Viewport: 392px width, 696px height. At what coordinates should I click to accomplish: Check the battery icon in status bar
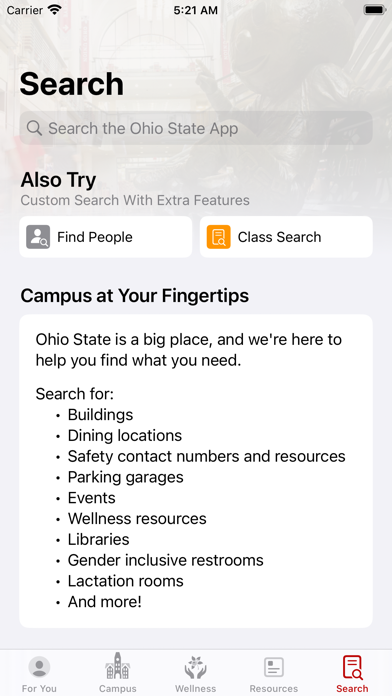pyautogui.click(x=374, y=10)
